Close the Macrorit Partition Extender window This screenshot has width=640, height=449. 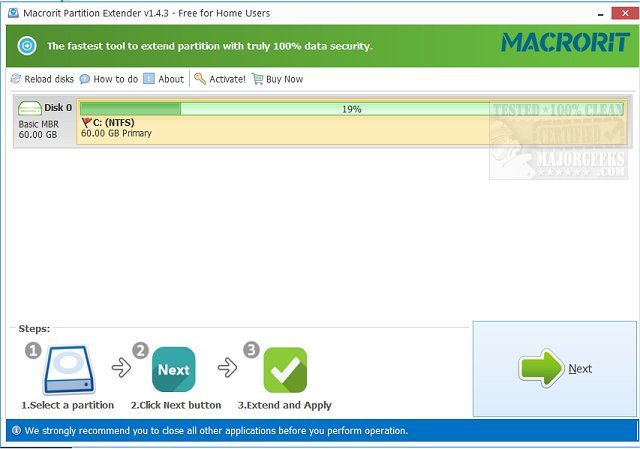[x=625, y=13]
